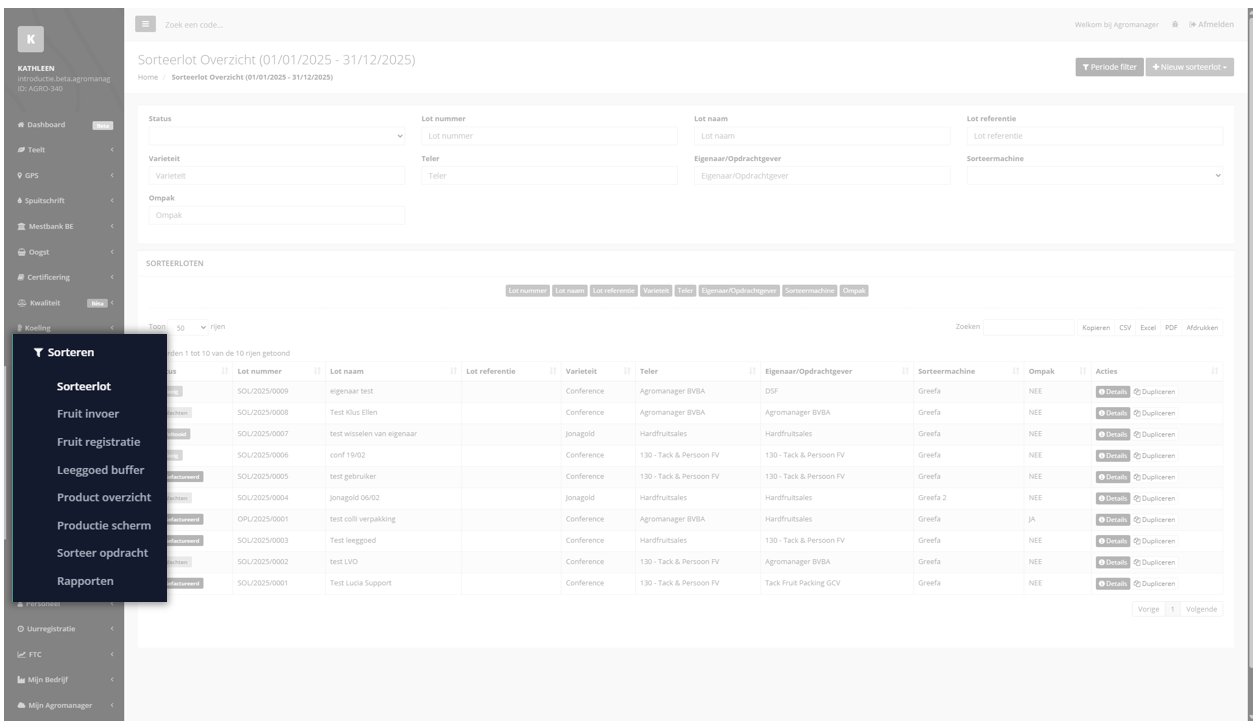Image resolution: width=1253 pixels, height=727 pixels.
Task: Select Sorteer opdracht in the Sorteren menu
Action: 103,553
